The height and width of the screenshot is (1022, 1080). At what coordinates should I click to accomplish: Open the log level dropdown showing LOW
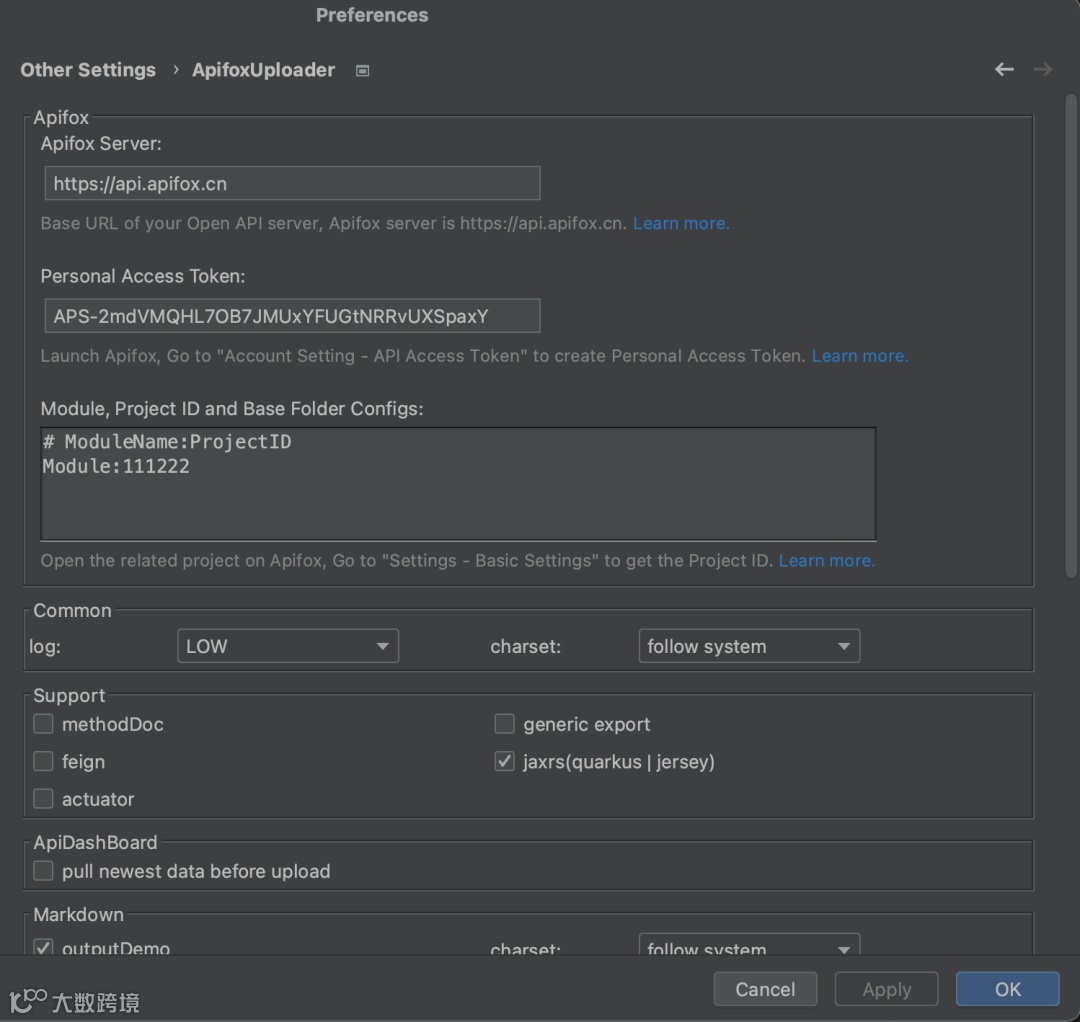[x=288, y=646]
